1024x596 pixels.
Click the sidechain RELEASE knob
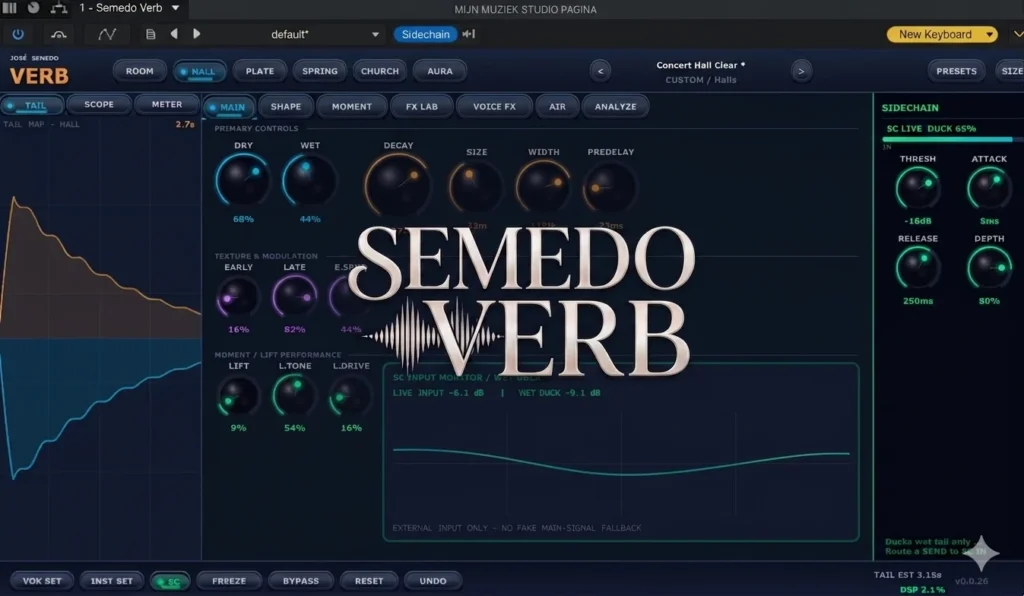click(918, 268)
